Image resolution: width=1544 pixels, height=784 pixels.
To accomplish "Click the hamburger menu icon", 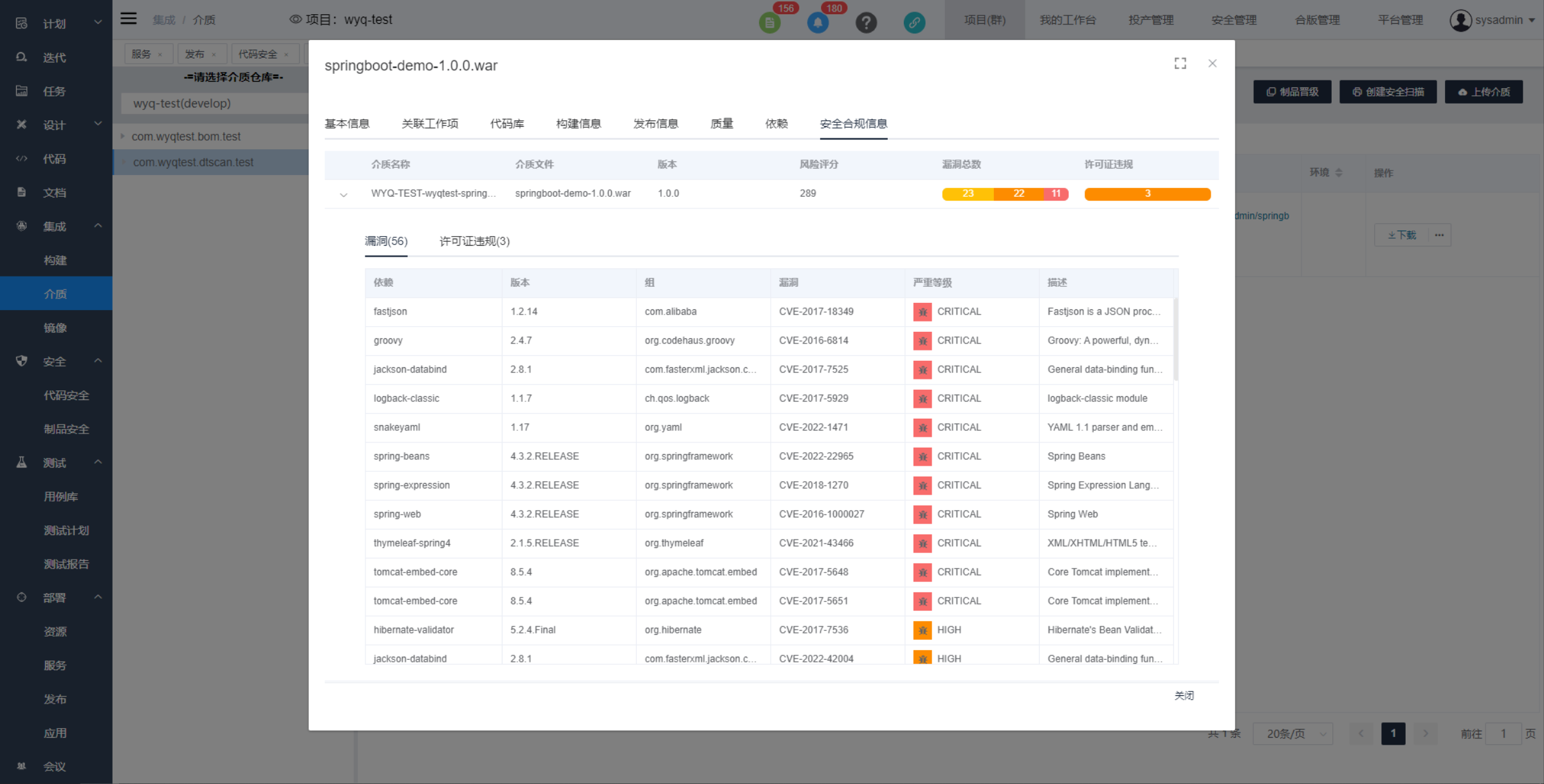I will pos(129,19).
